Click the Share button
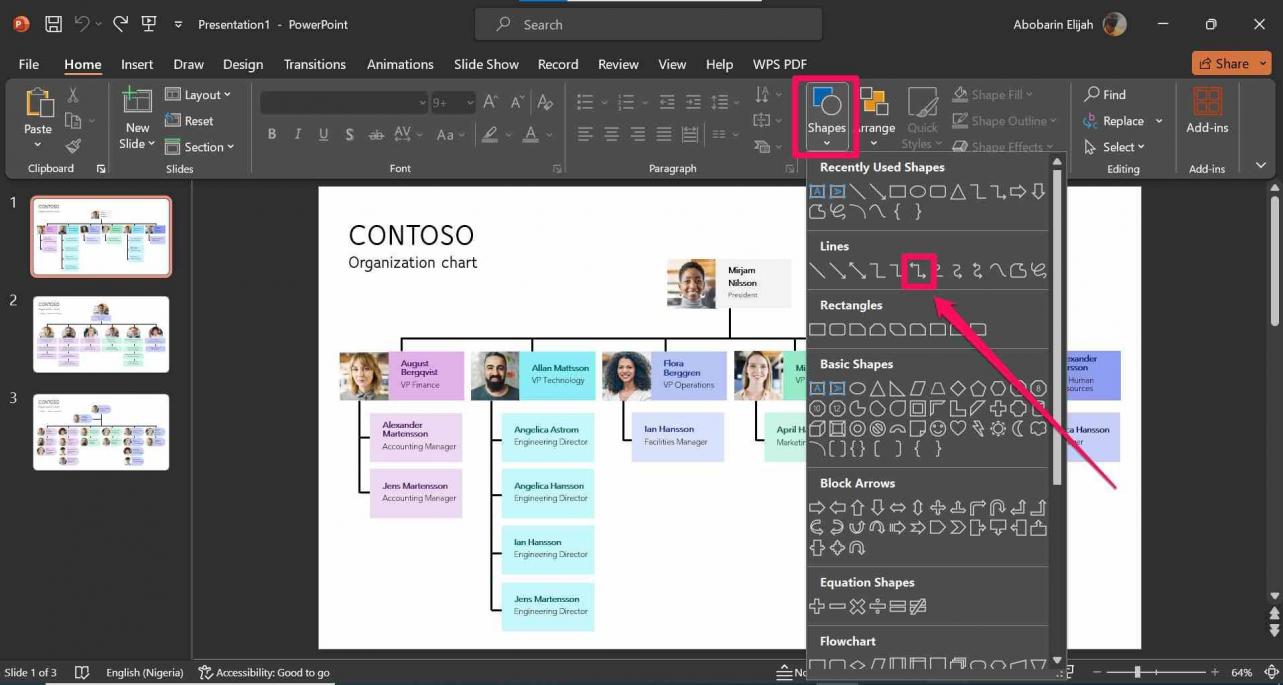1283x685 pixels. [1231, 63]
